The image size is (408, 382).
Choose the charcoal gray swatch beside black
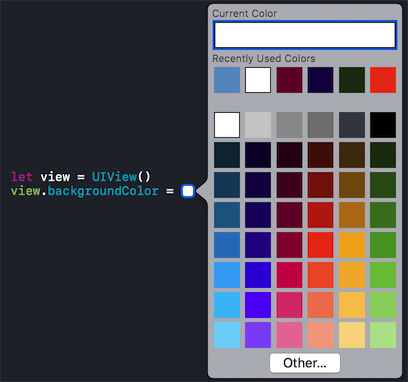(x=352, y=125)
